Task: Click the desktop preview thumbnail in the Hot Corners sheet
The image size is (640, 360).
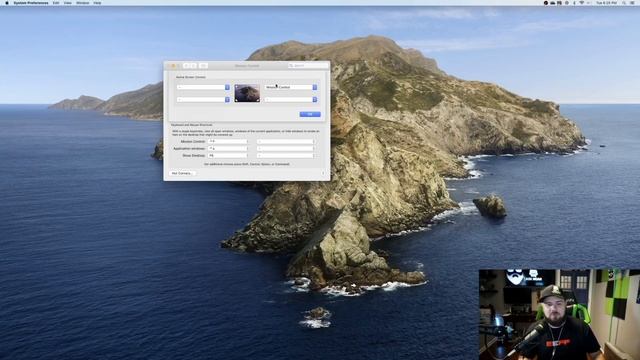Action: tap(247, 93)
